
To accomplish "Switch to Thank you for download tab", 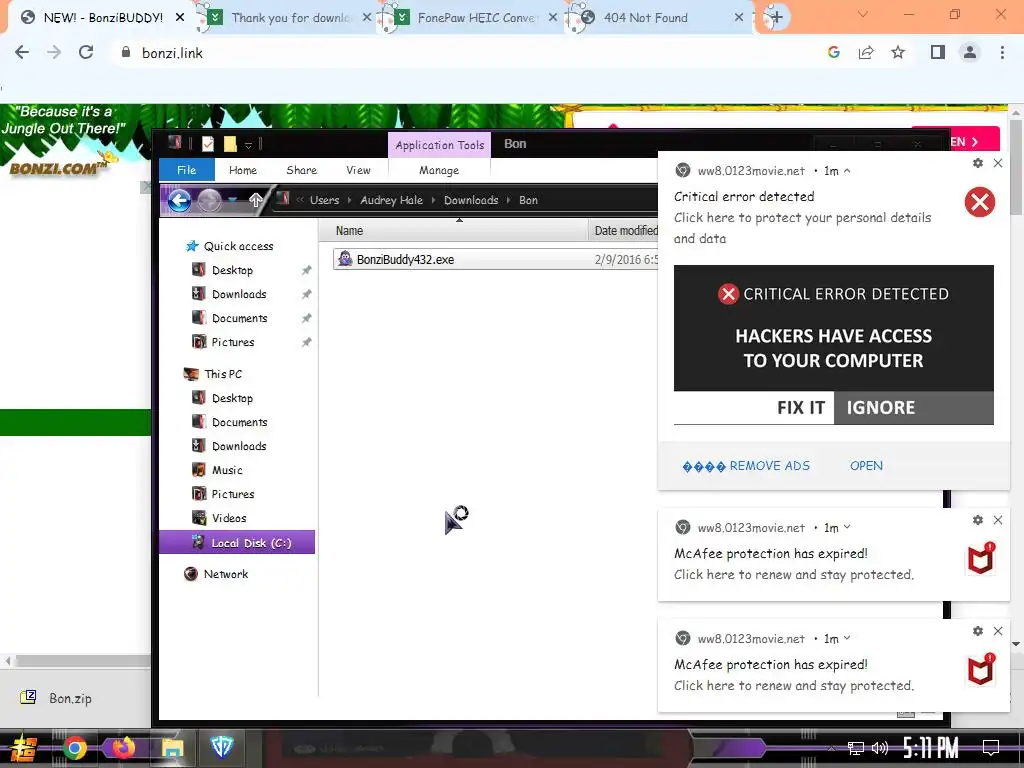I will pyautogui.click(x=291, y=18).
